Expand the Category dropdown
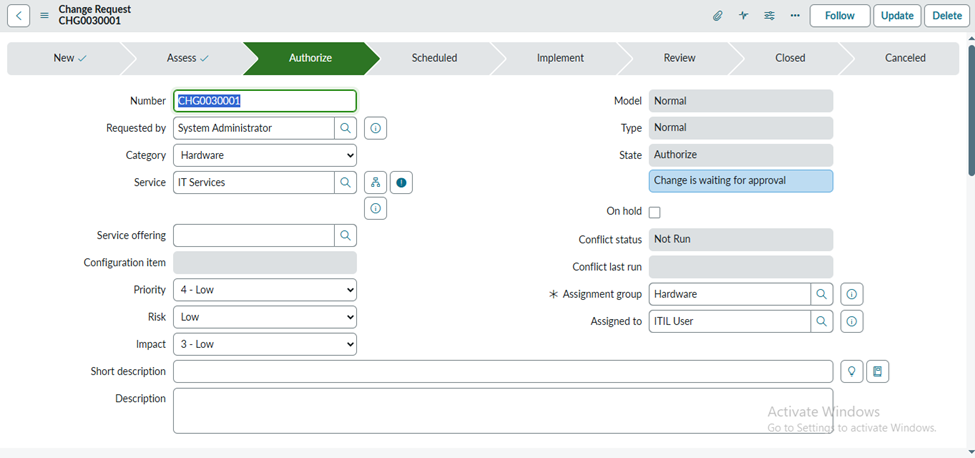 click(x=265, y=155)
